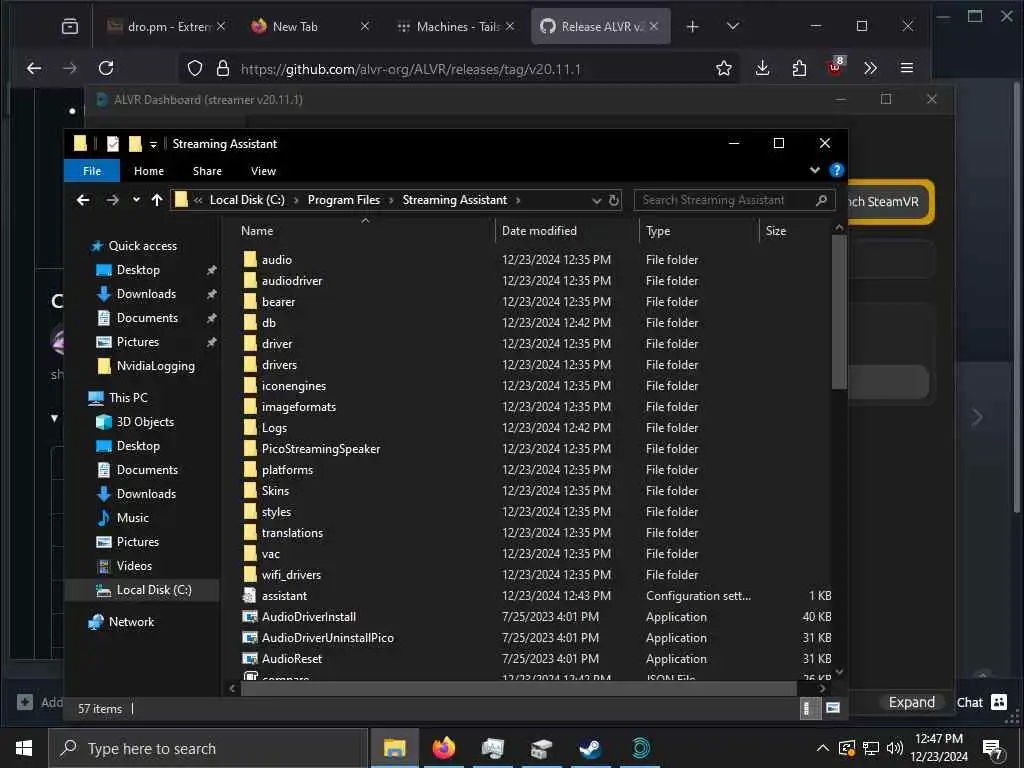
Task: Show more Firefox toolbar tools chevron
Action: click(x=871, y=68)
